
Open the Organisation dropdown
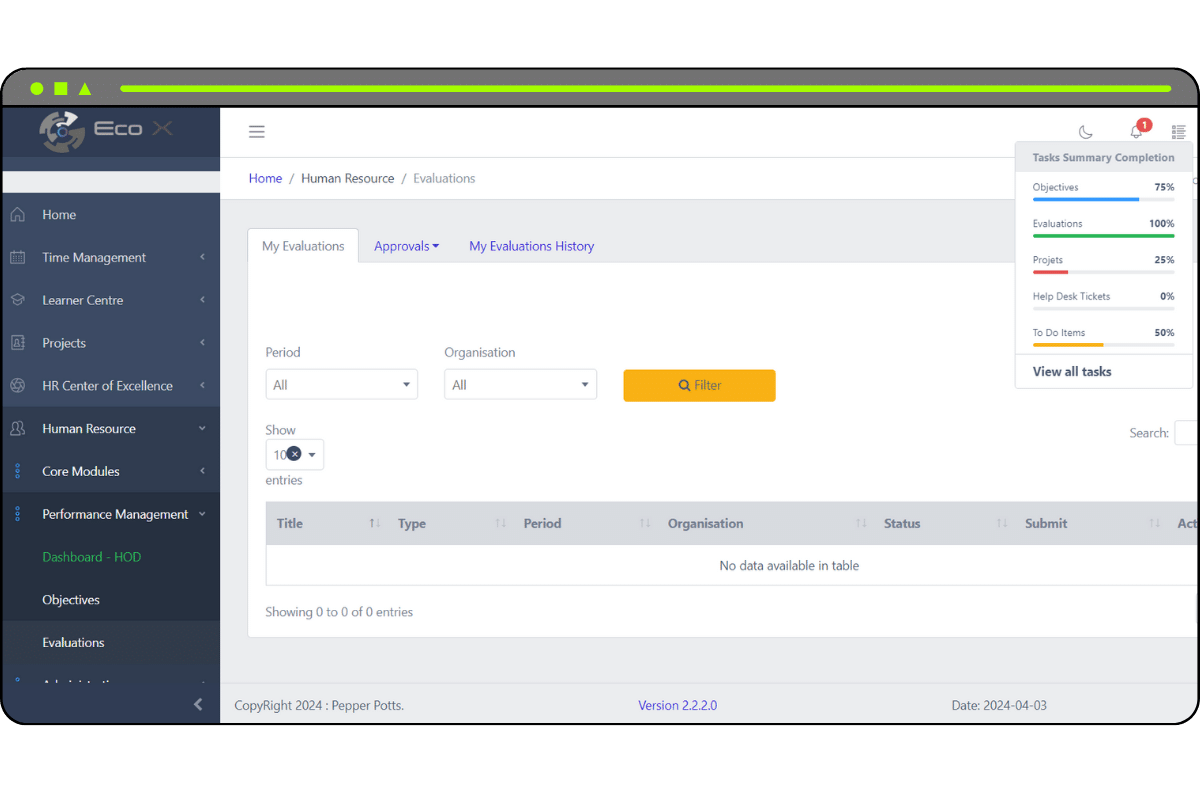tap(520, 383)
